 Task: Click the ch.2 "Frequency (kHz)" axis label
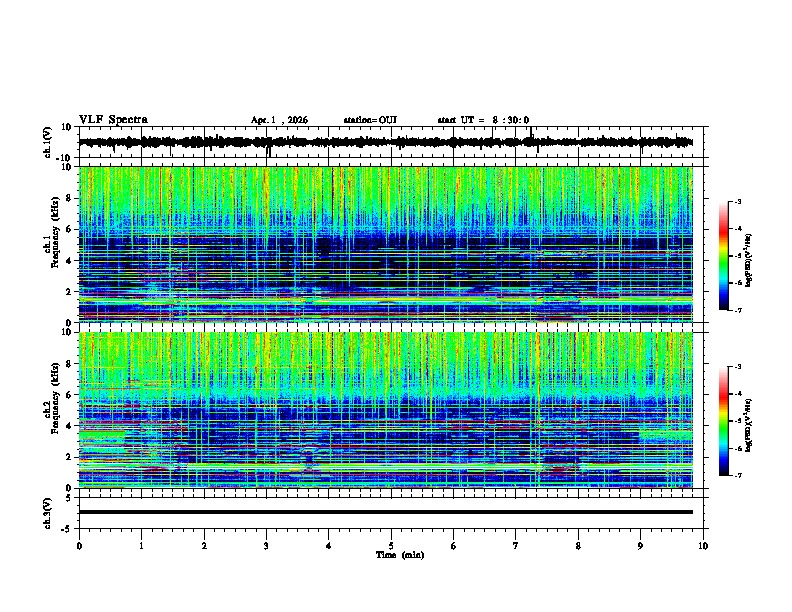click(56, 398)
